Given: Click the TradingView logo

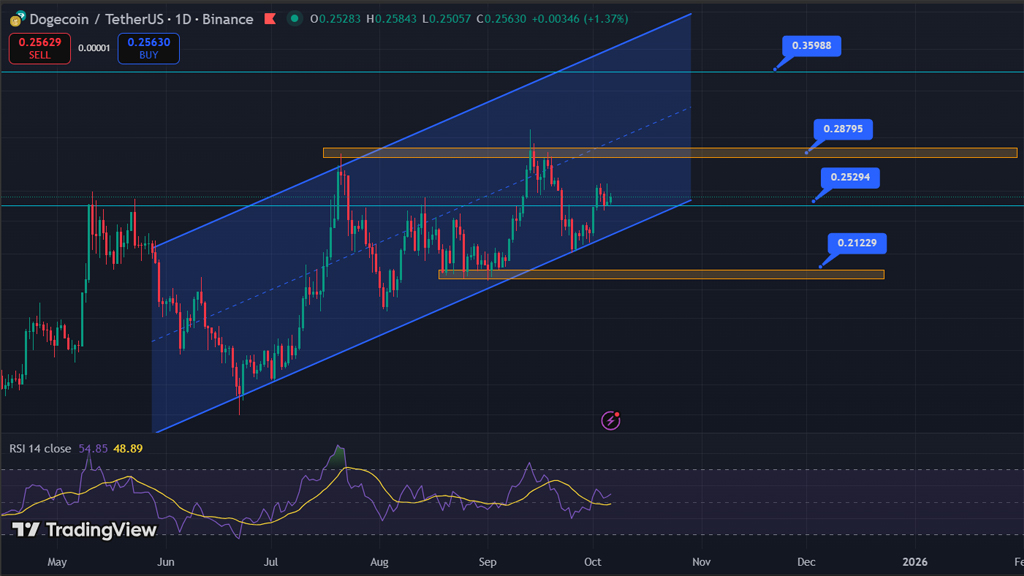Looking at the screenshot, I should (84, 530).
